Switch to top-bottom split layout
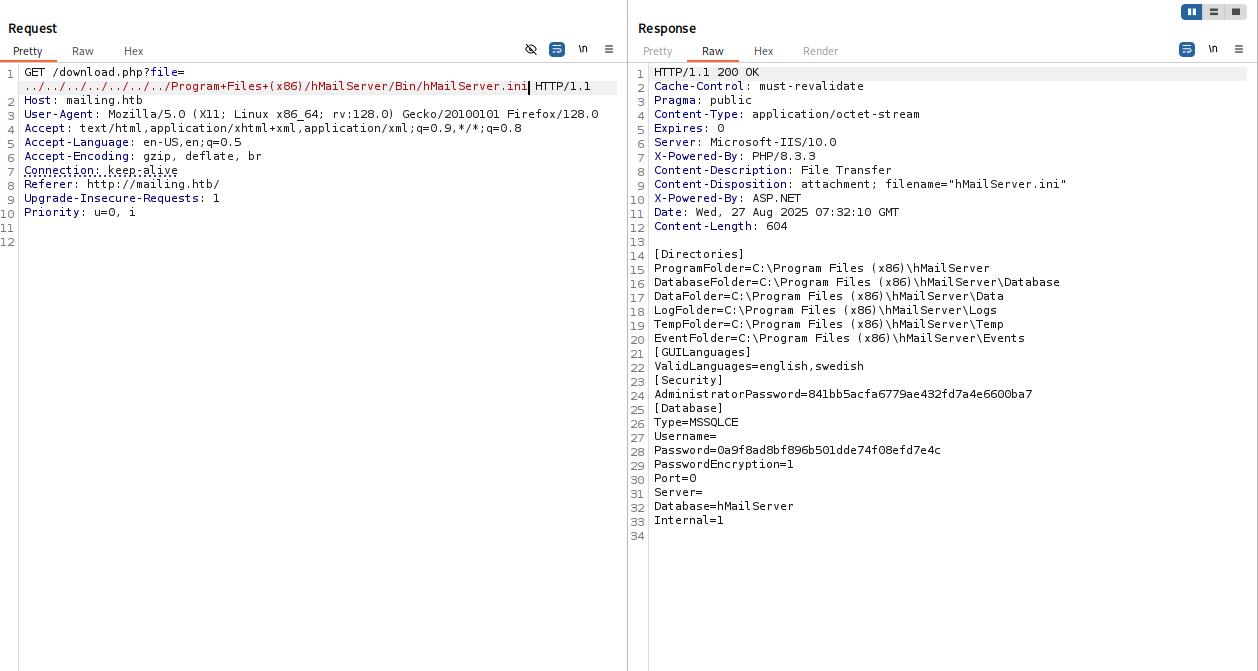 [1213, 12]
